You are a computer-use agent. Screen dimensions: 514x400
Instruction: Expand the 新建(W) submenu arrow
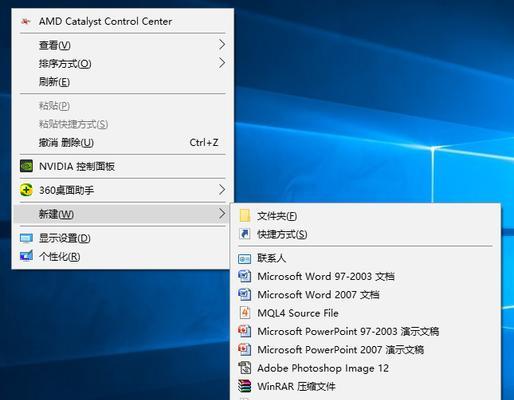coord(222,214)
